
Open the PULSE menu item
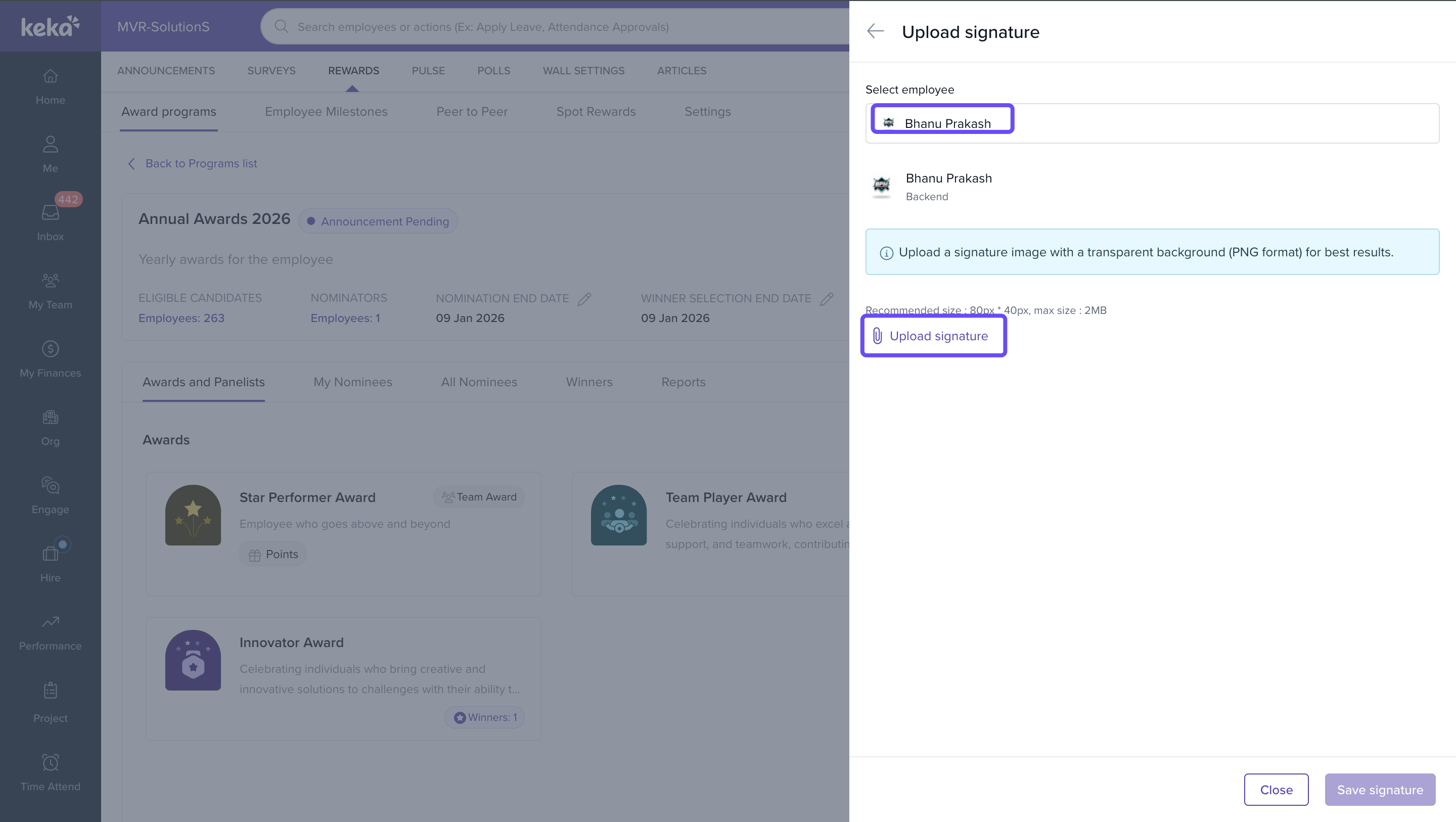pyautogui.click(x=428, y=71)
